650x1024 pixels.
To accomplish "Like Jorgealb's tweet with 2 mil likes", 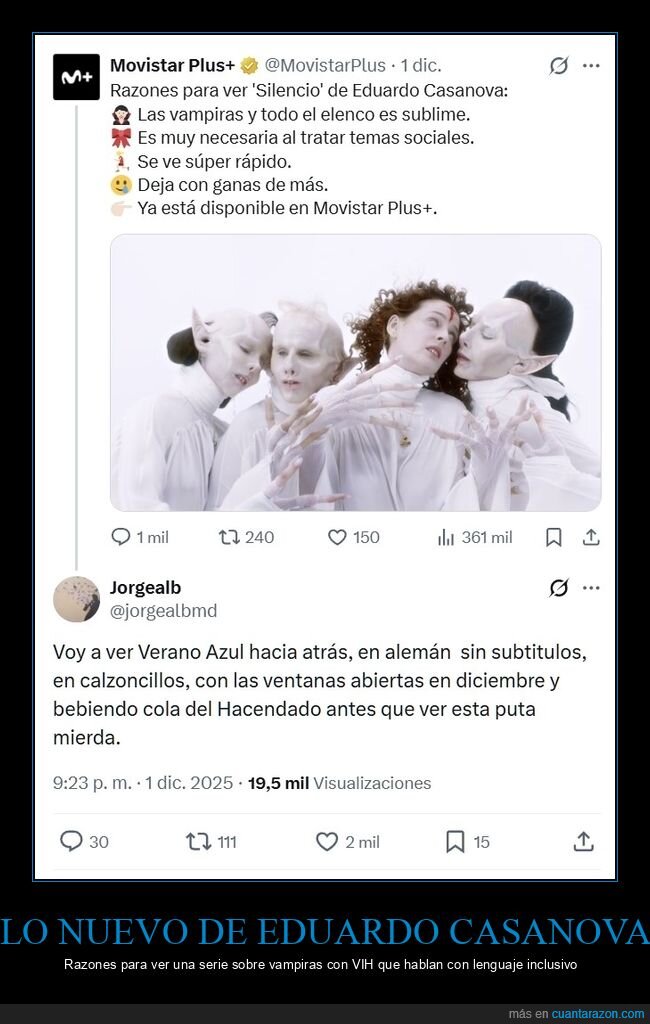I will point(348,841).
